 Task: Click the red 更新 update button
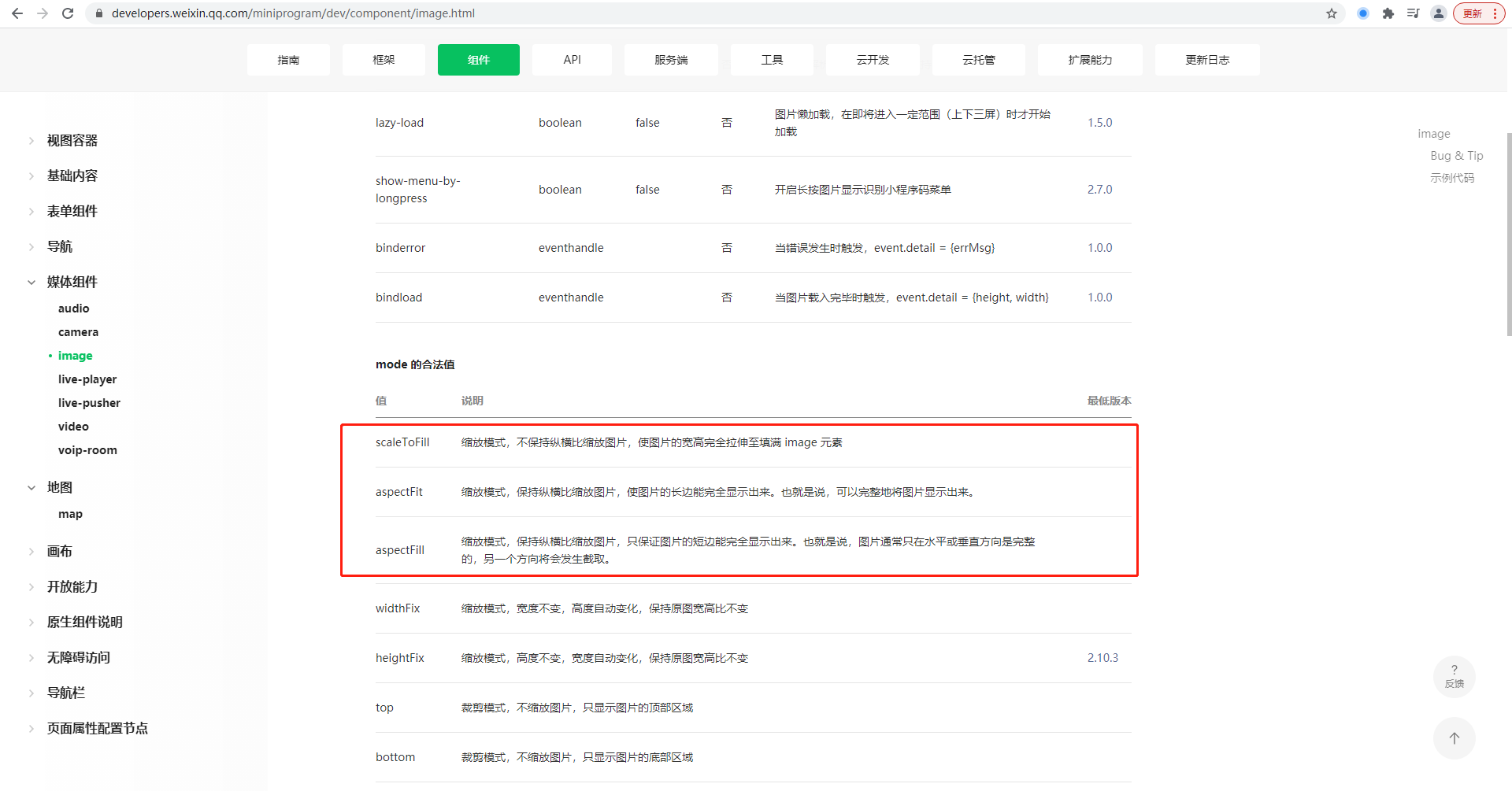click(x=1479, y=13)
